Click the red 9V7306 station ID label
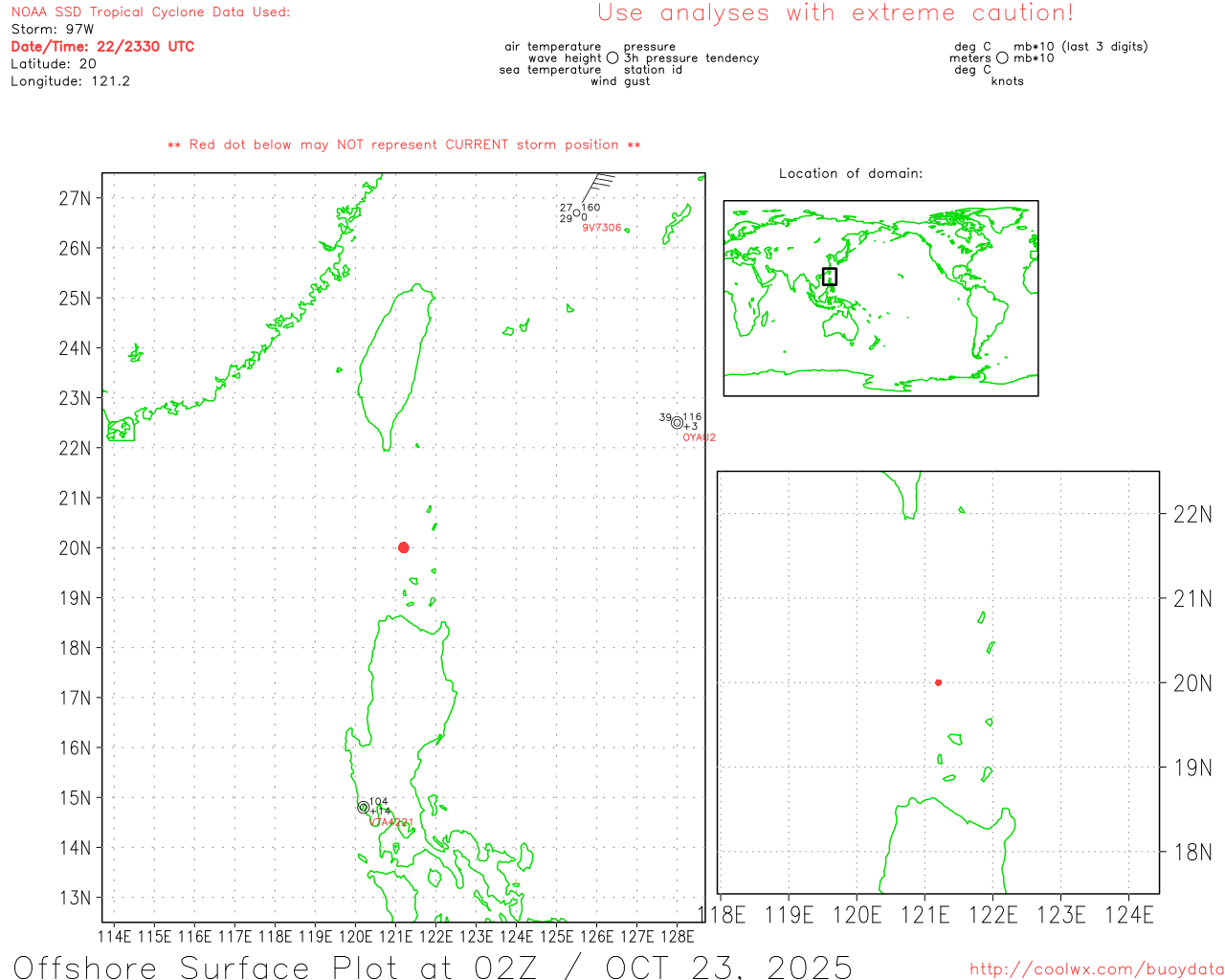The image size is (1225, 980). coord(601,228)
